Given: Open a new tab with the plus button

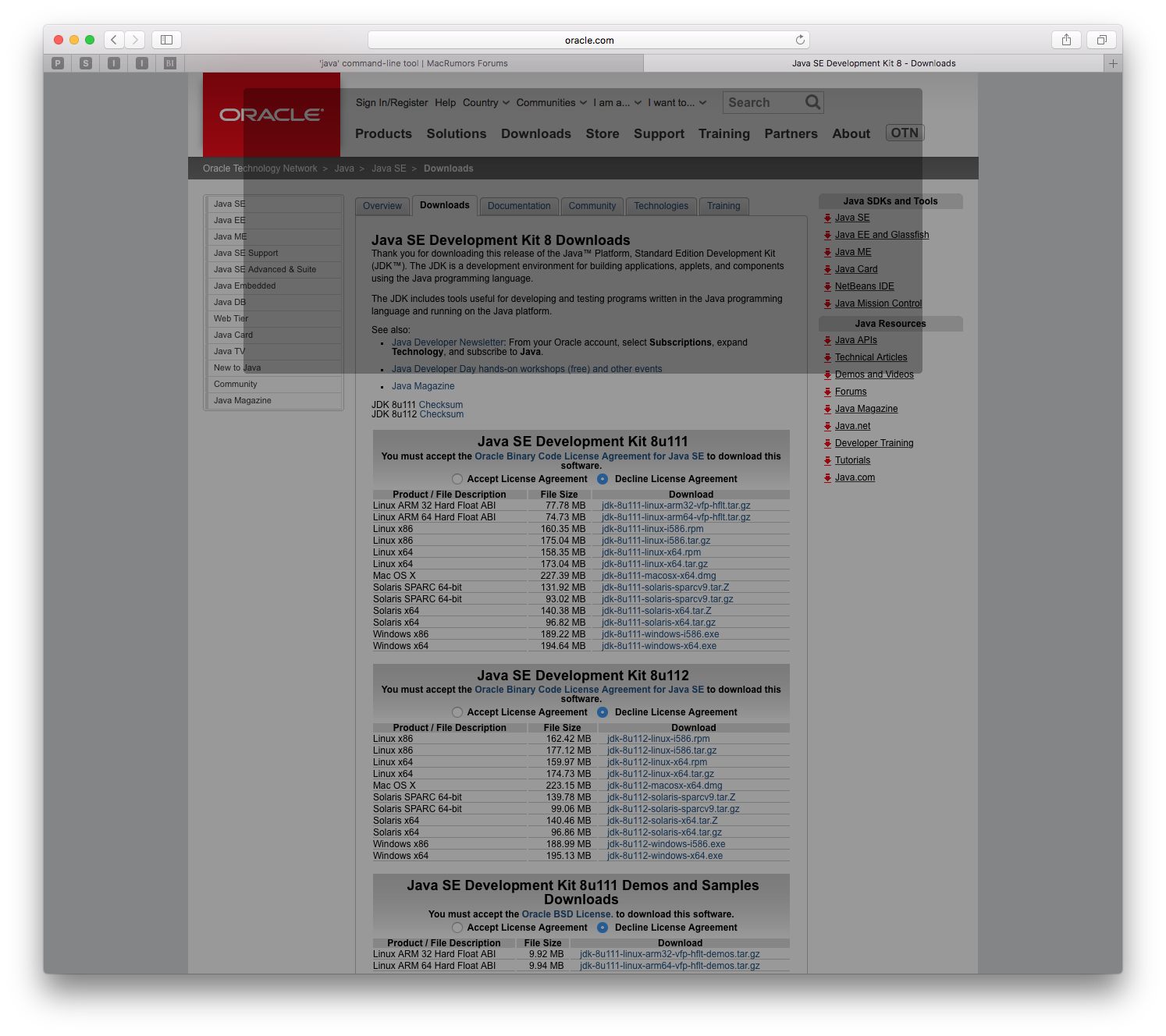Looking at the screenshot, I should (1114, 63).
